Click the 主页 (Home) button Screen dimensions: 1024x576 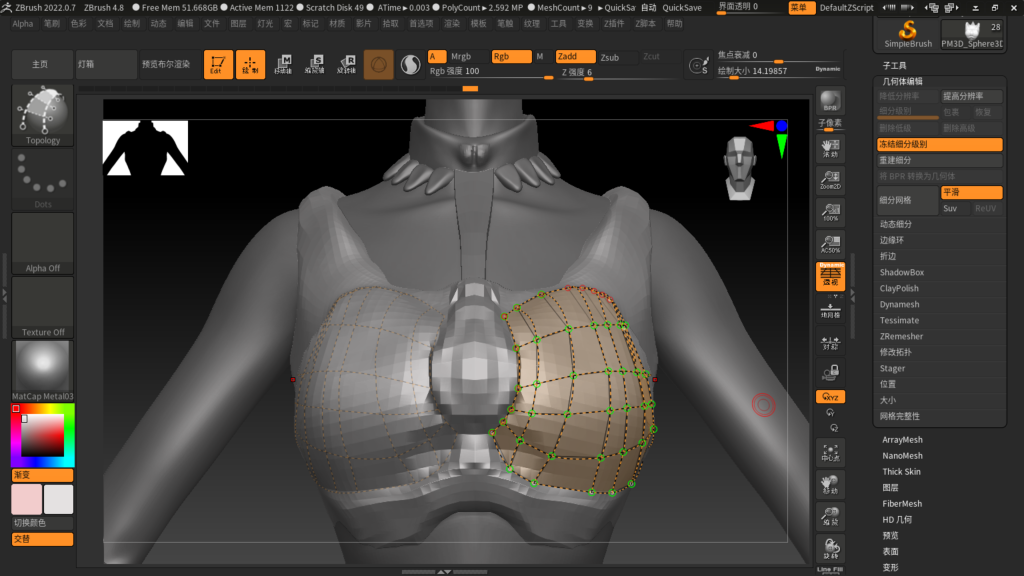(41, 65)
